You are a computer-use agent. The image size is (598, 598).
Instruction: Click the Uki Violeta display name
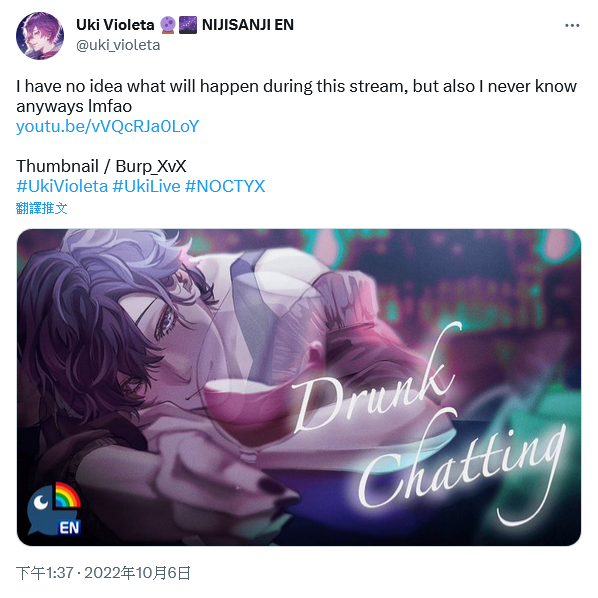tap(115, 25)
